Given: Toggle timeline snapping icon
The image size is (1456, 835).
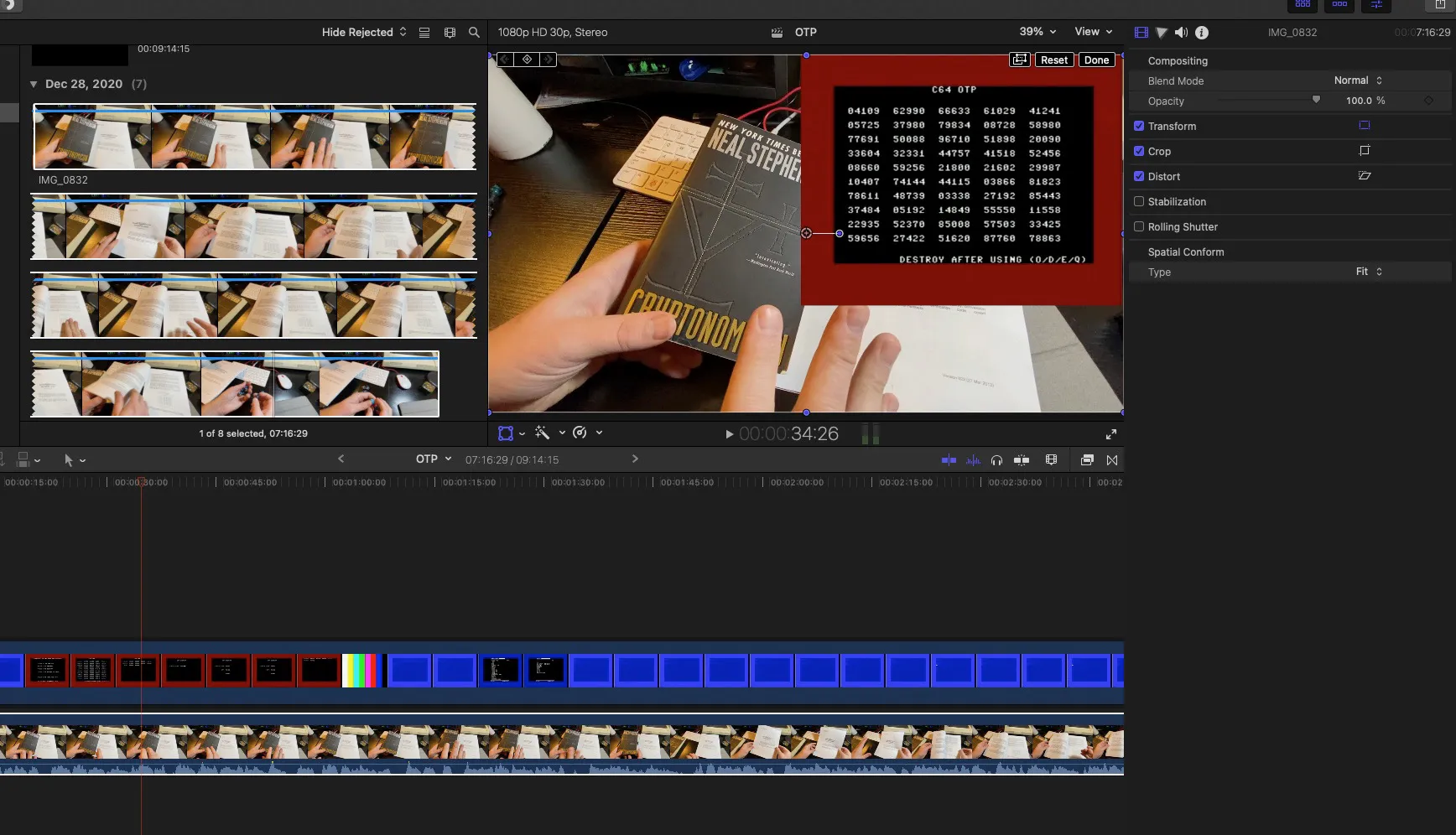Looking at the screenshot, I should pyautogui.click(x=1022, y=460).
